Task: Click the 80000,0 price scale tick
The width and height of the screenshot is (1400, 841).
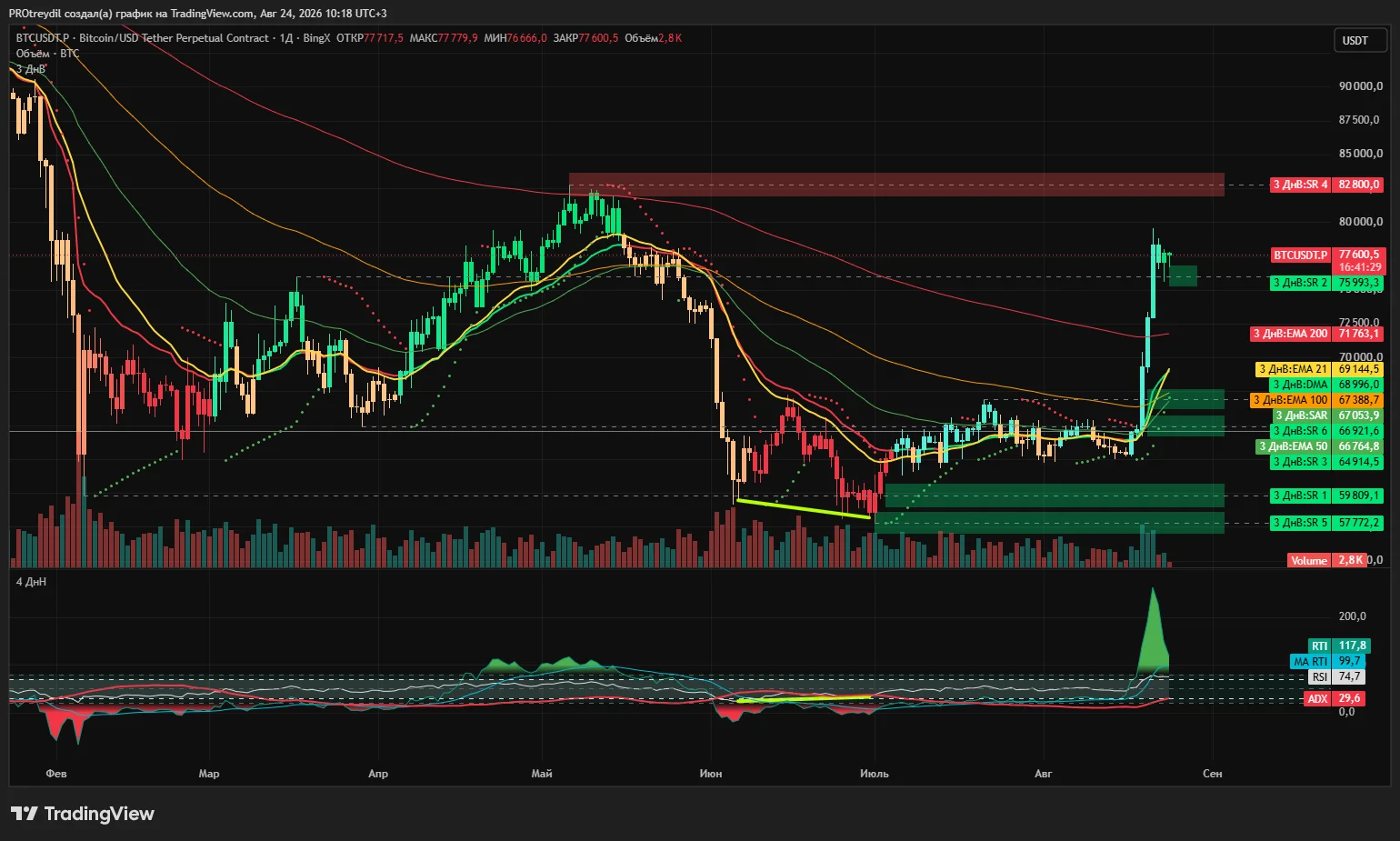Action: tap(1360, 222)
